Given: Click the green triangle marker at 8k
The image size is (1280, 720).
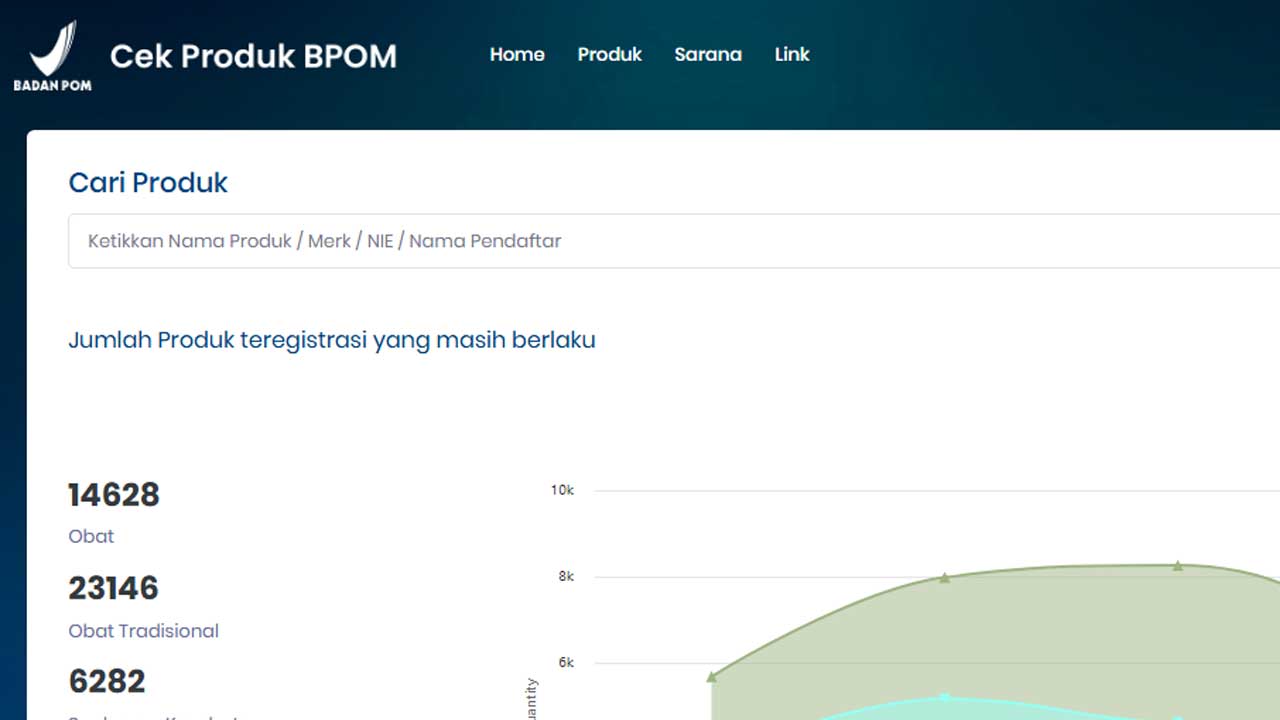Looking at the screenshot, I should [x=944, y=577].
